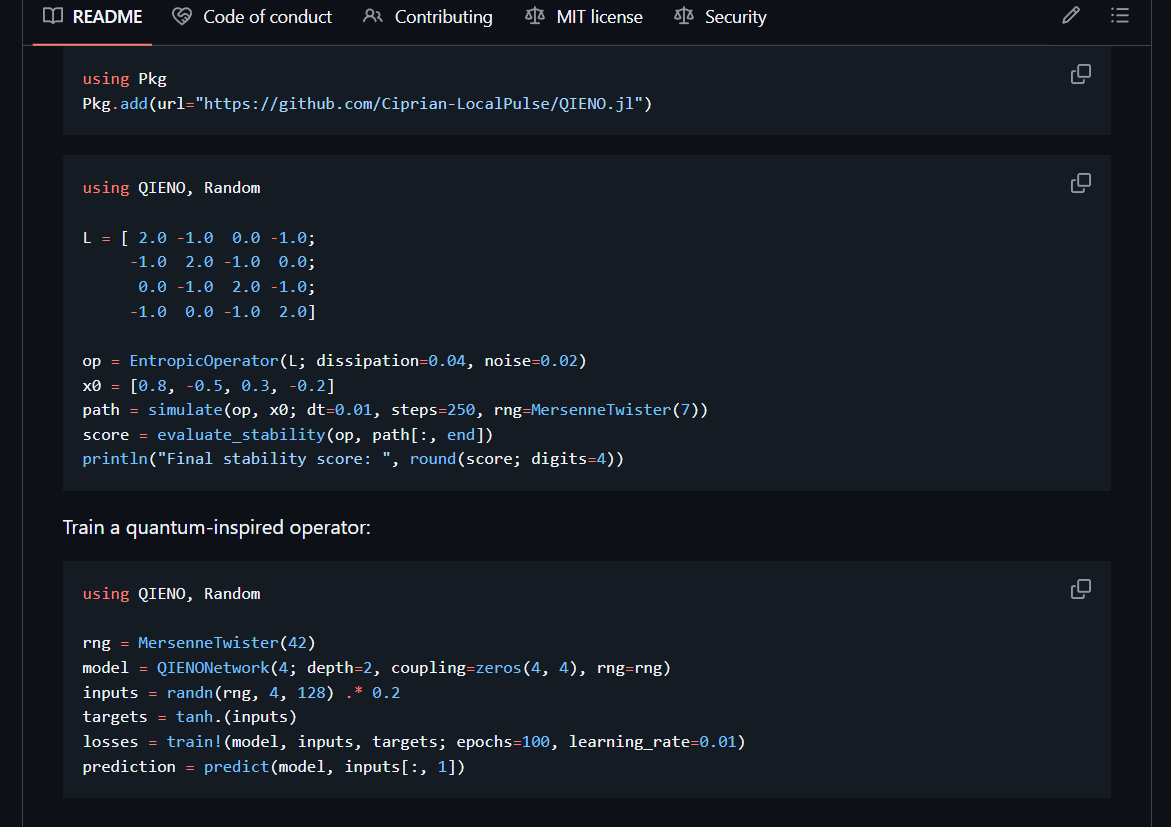Click the targets = tanh.(inputs) line

coord(190,717)
